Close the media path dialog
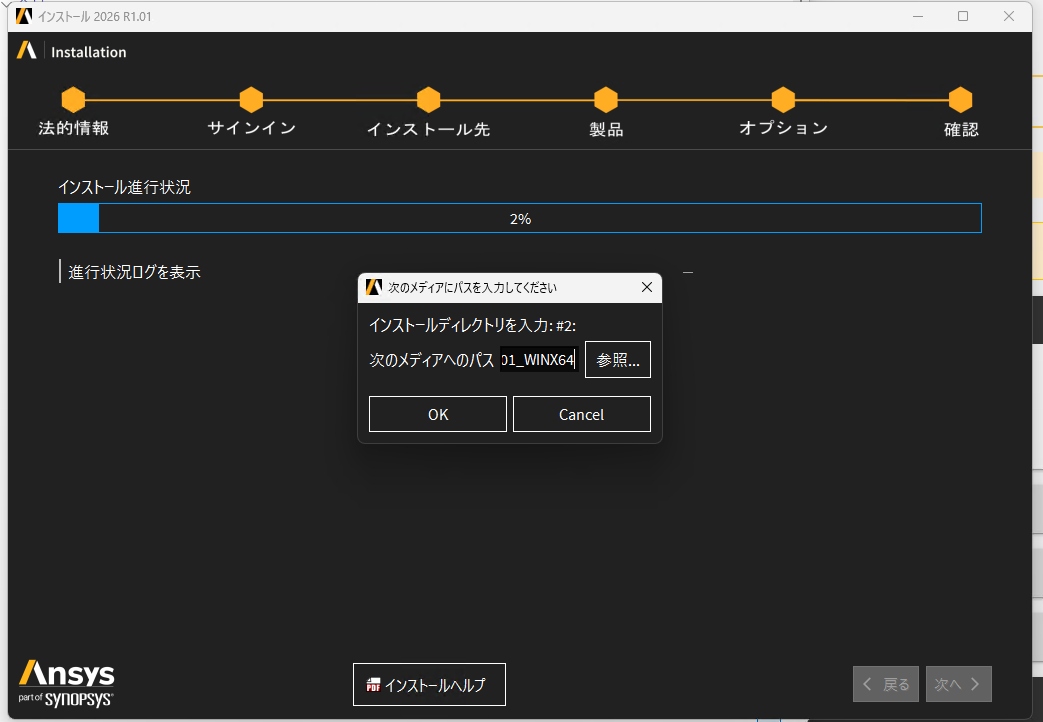 (647, 287)
